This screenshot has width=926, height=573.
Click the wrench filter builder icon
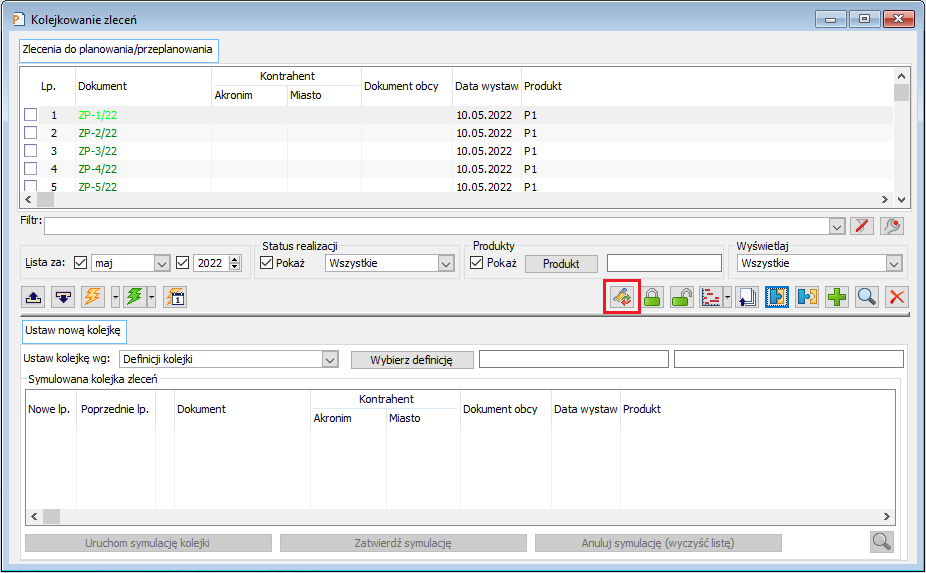tap(892, 226)
